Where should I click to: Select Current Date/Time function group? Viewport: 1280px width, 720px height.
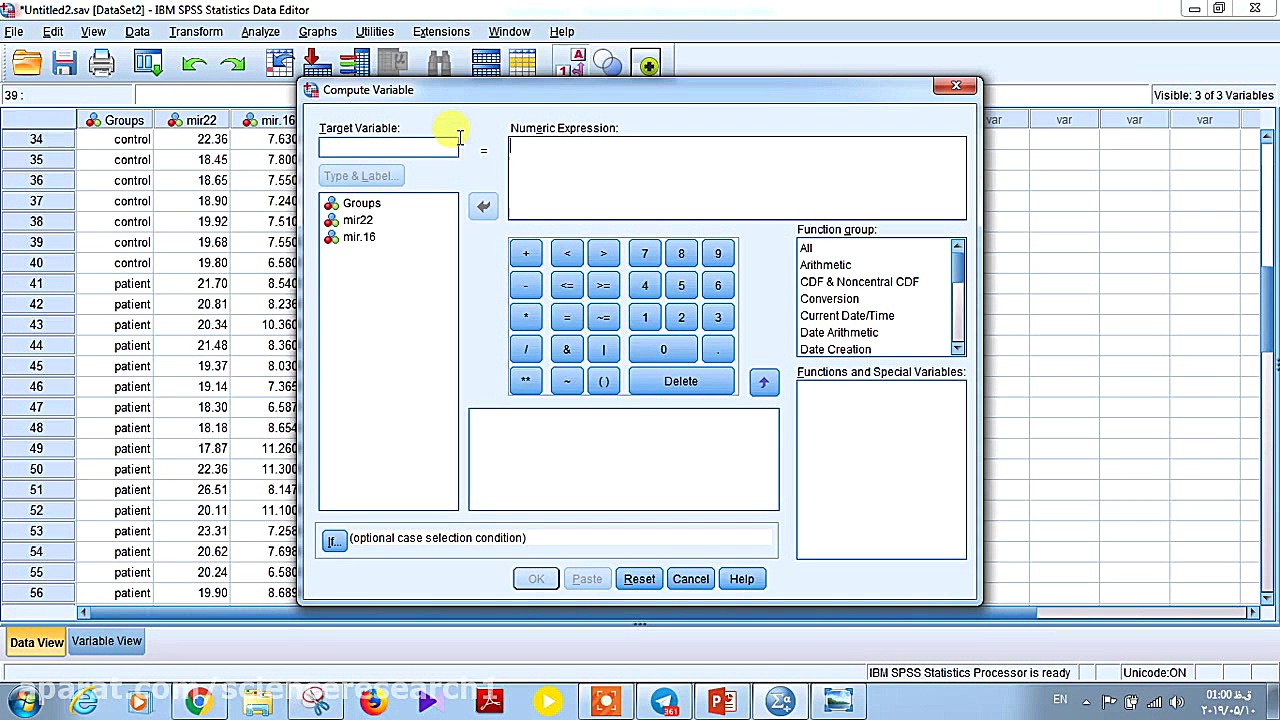(847, 316)
